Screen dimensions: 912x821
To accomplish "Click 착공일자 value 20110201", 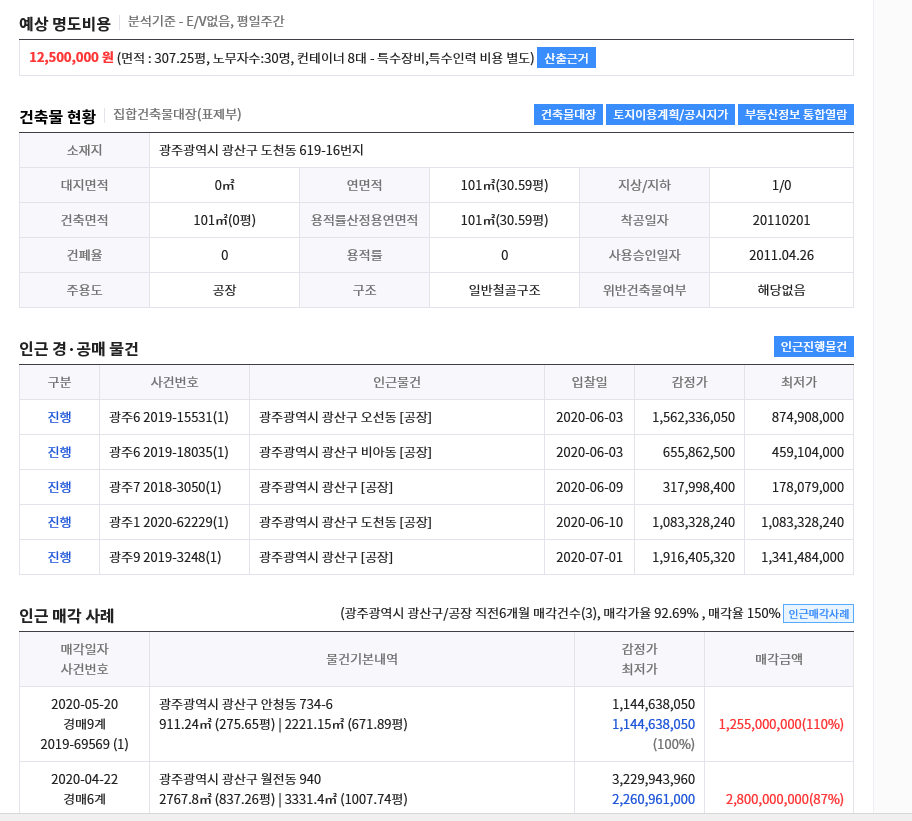I will pyautogui.click(x=781, y=220).
